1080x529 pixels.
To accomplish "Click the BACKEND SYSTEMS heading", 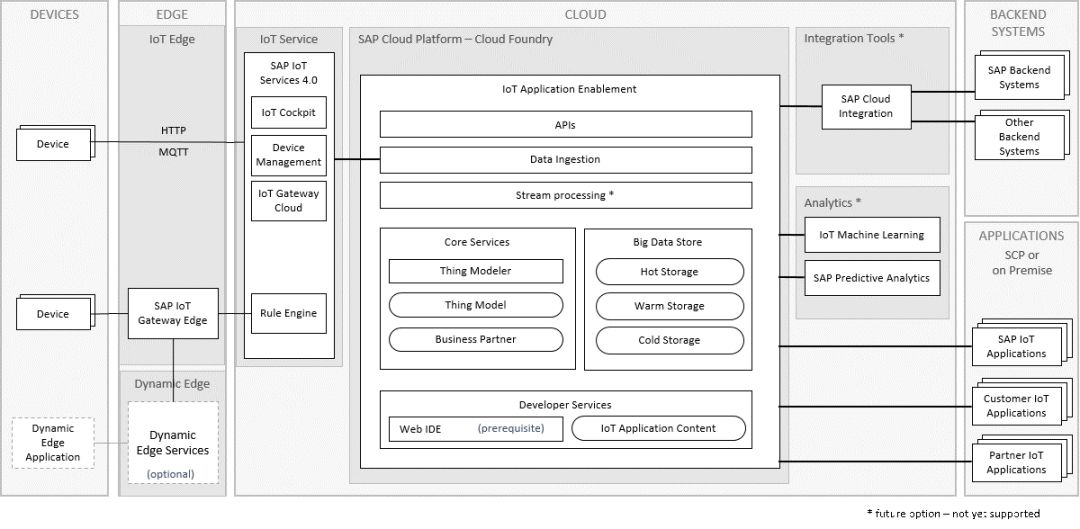I will [x=1017, y=23].
